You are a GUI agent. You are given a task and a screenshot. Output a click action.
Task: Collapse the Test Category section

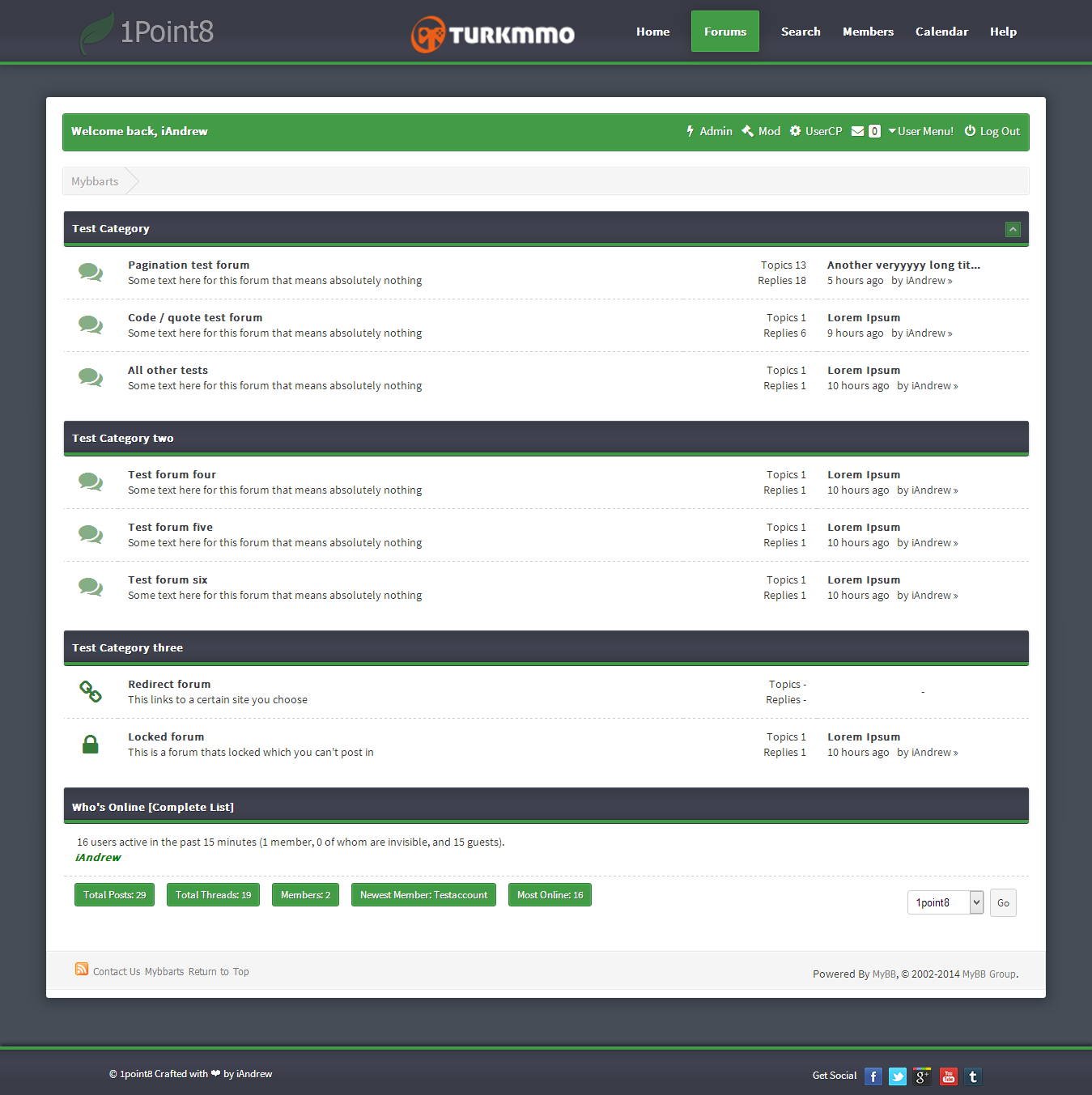[1013, 229]
